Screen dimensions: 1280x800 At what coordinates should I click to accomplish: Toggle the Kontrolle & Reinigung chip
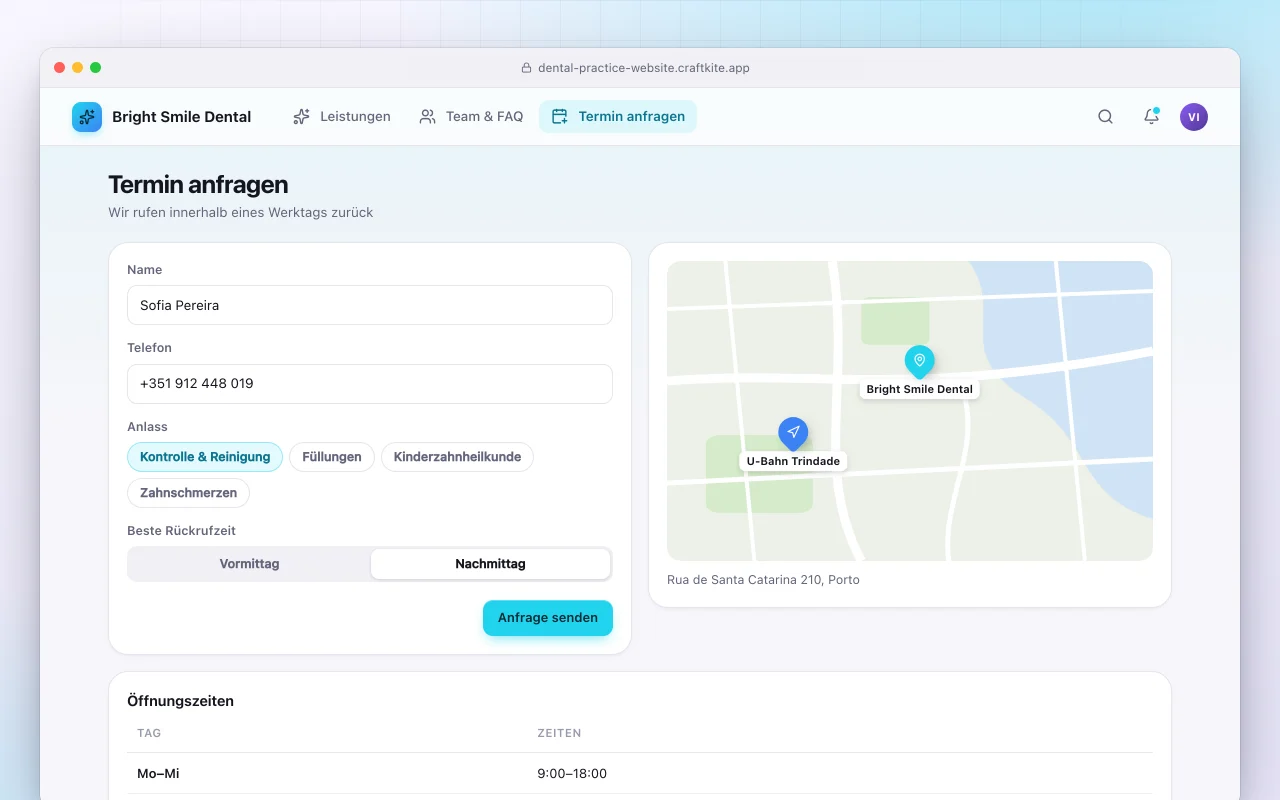point(205,457)
